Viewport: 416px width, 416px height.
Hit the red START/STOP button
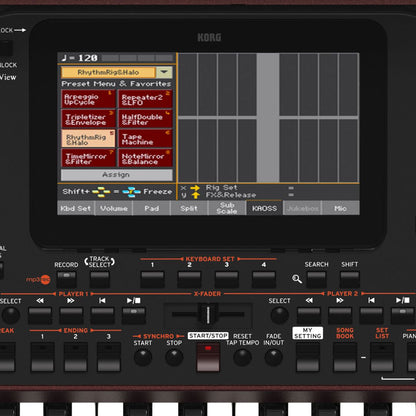pyautogui.click(x=208, y=358)
